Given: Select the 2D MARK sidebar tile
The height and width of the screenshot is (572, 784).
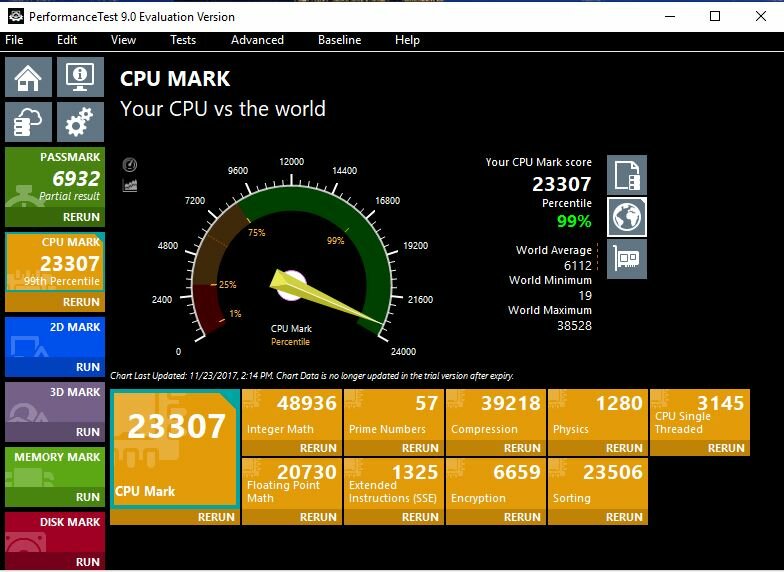Looking at the screenshot, I should (55, 338).
